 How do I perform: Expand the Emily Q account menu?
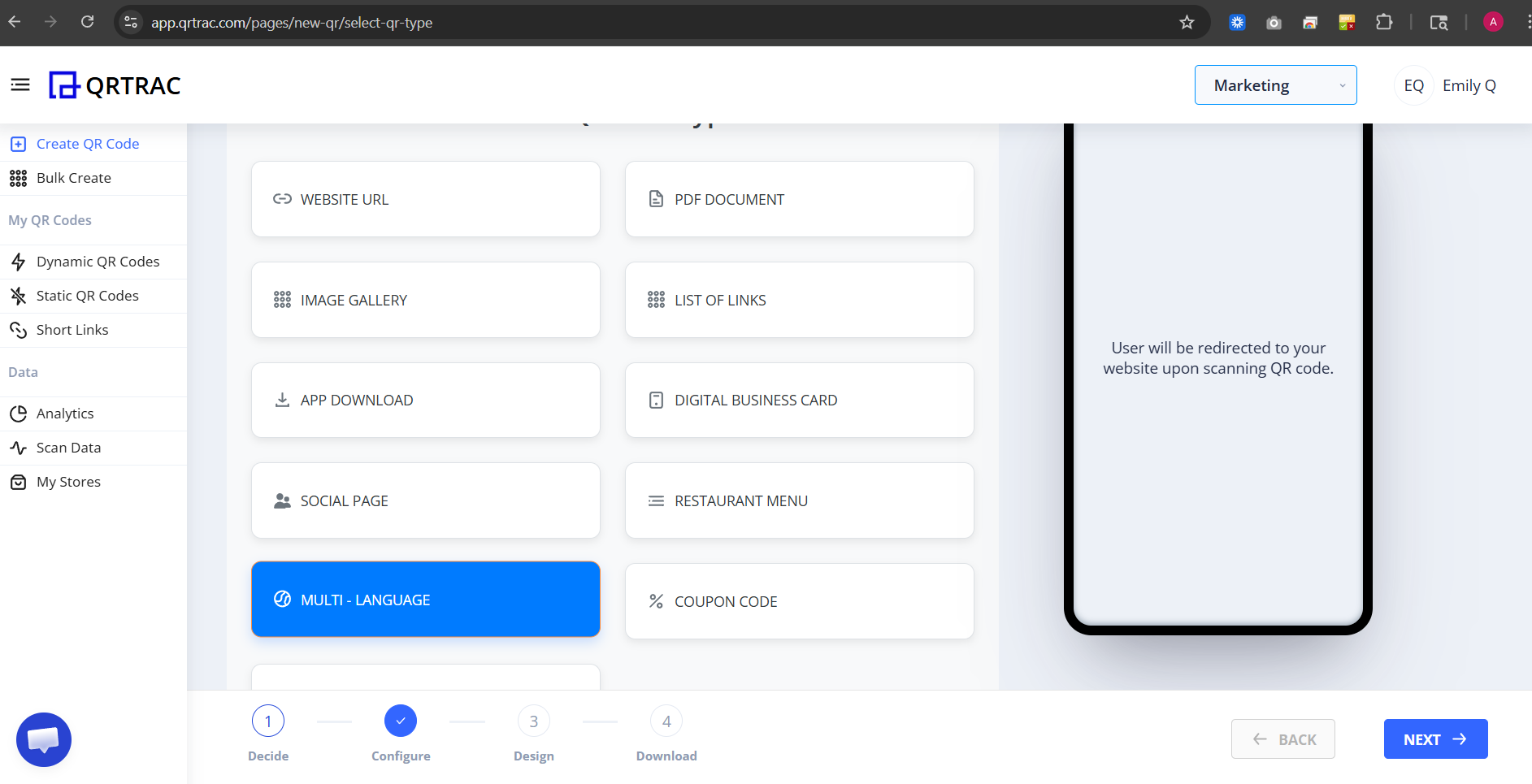click(x=1469, y=84)
